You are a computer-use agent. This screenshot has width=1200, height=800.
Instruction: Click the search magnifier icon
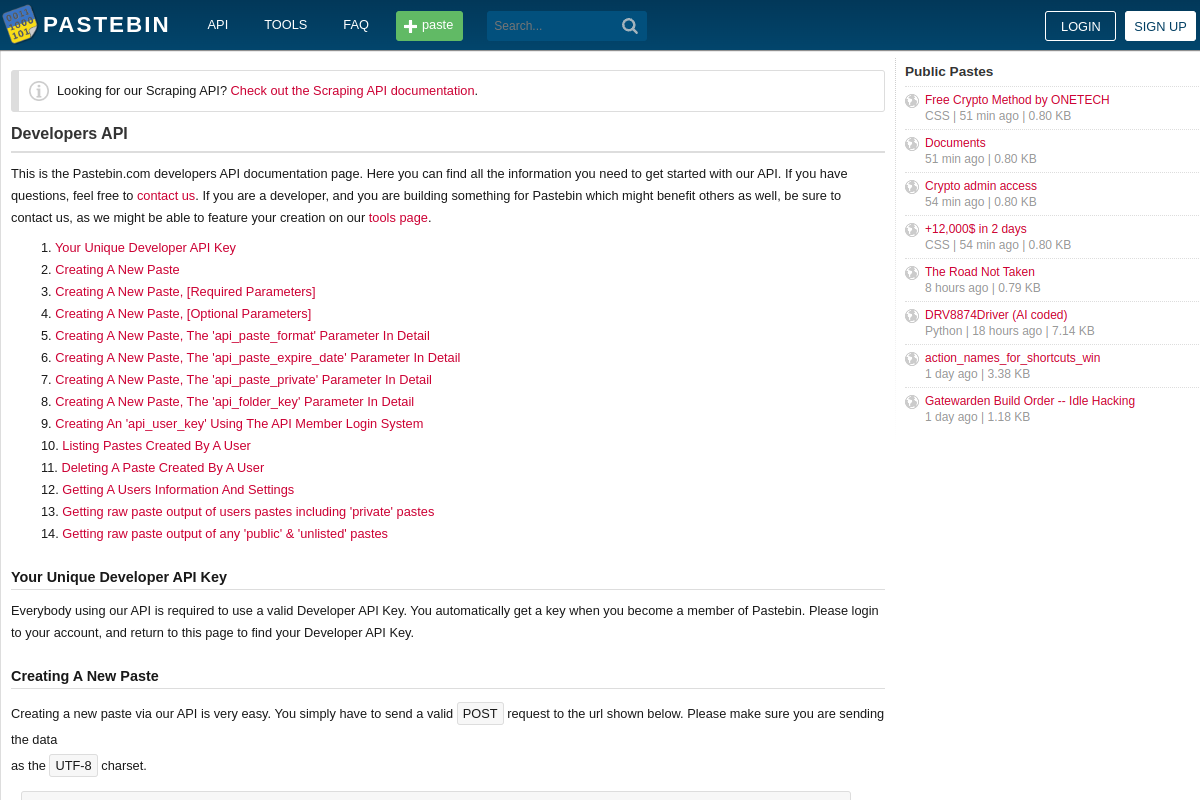630,26
